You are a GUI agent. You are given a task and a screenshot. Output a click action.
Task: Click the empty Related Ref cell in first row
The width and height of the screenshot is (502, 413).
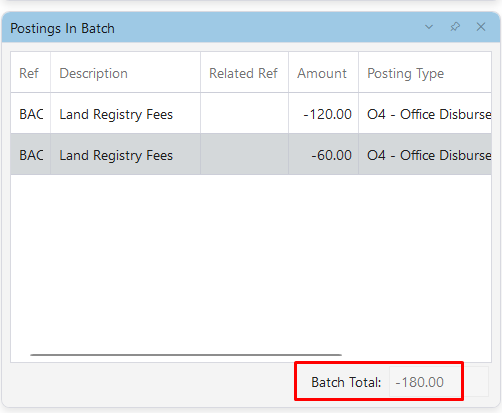point(244,113)
